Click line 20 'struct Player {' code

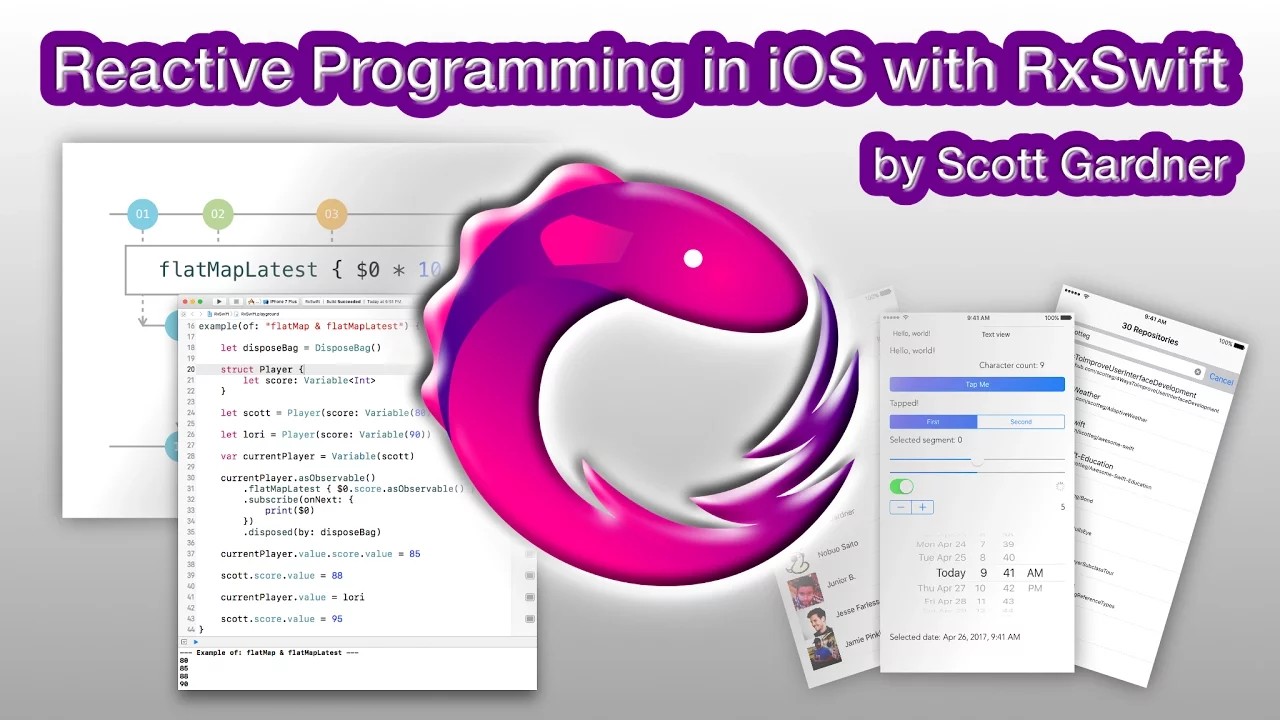pyautogui.click(x=262, y=369)
